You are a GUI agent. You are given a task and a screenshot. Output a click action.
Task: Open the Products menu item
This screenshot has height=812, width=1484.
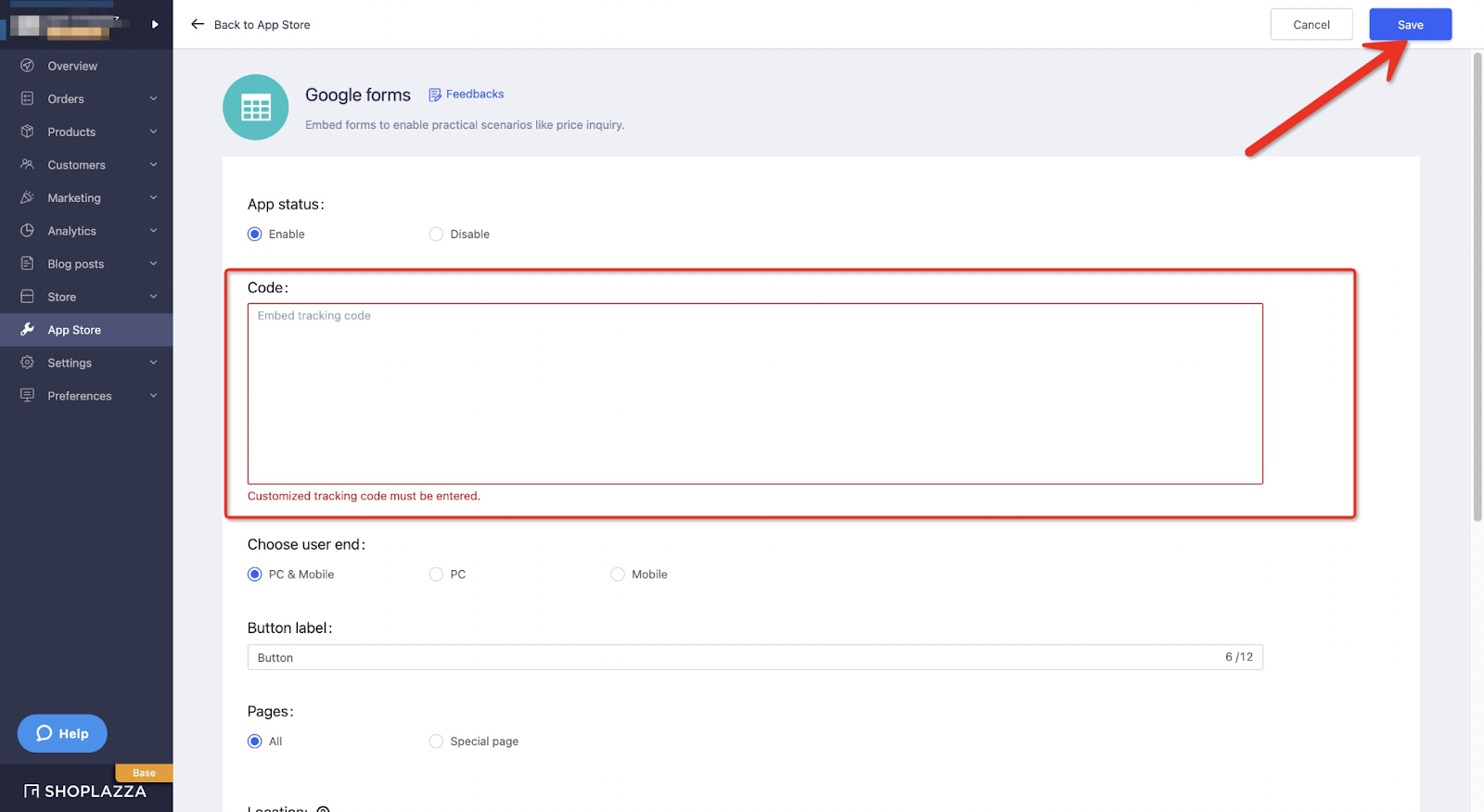pos(86,132)
